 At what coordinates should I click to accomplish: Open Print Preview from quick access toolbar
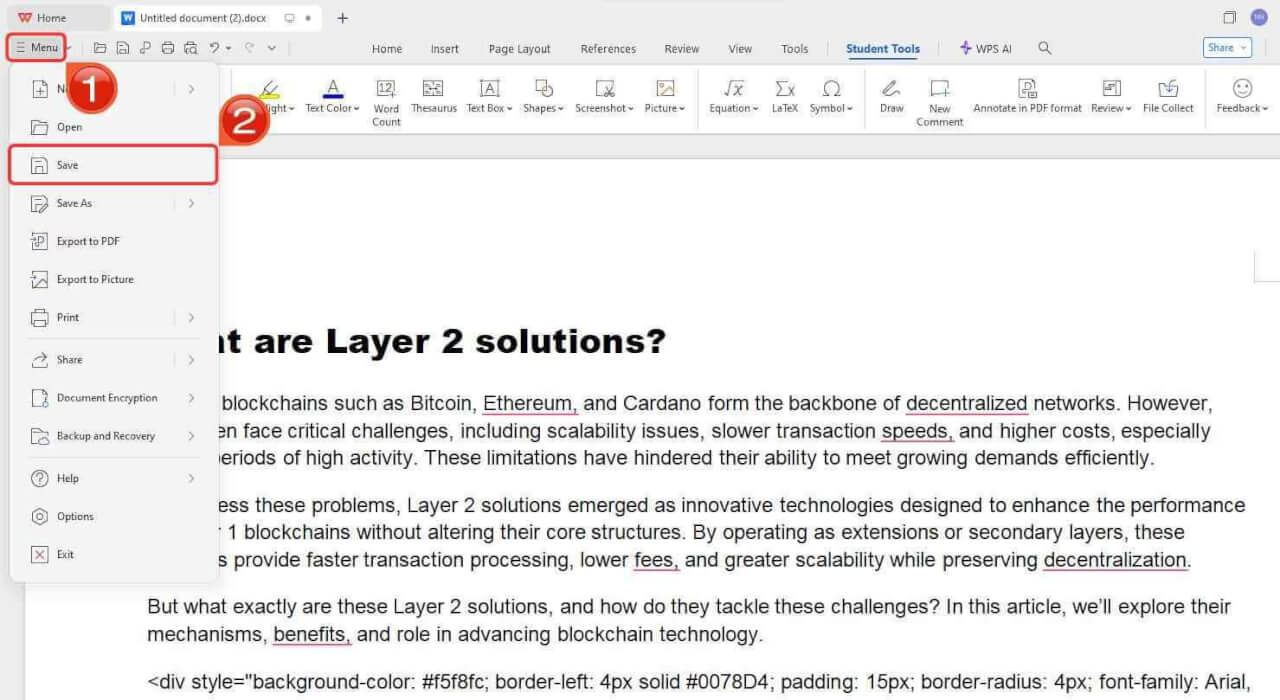[x=191, y=47]
